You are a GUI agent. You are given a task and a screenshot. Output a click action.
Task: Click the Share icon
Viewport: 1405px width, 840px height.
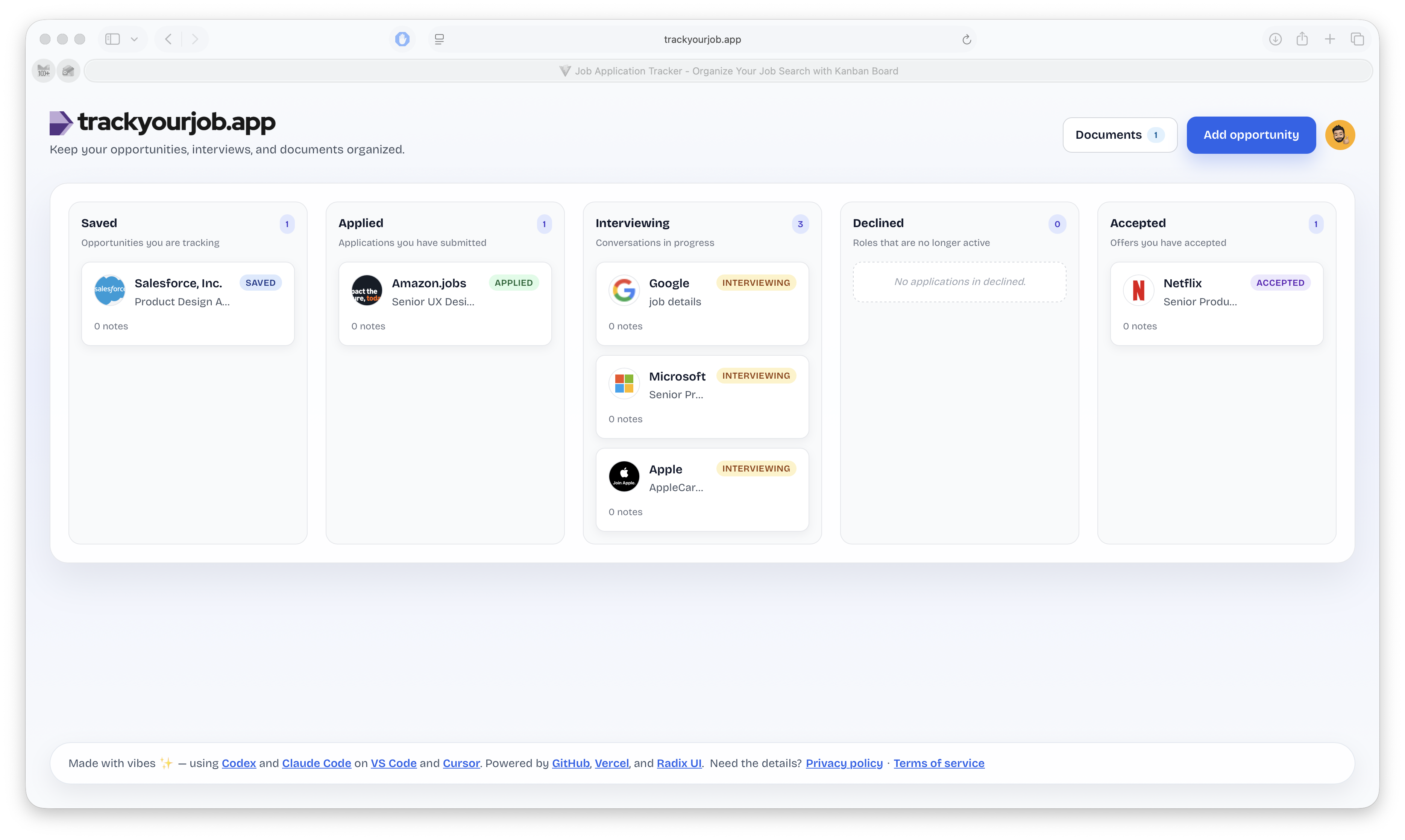click(1302, 38)
